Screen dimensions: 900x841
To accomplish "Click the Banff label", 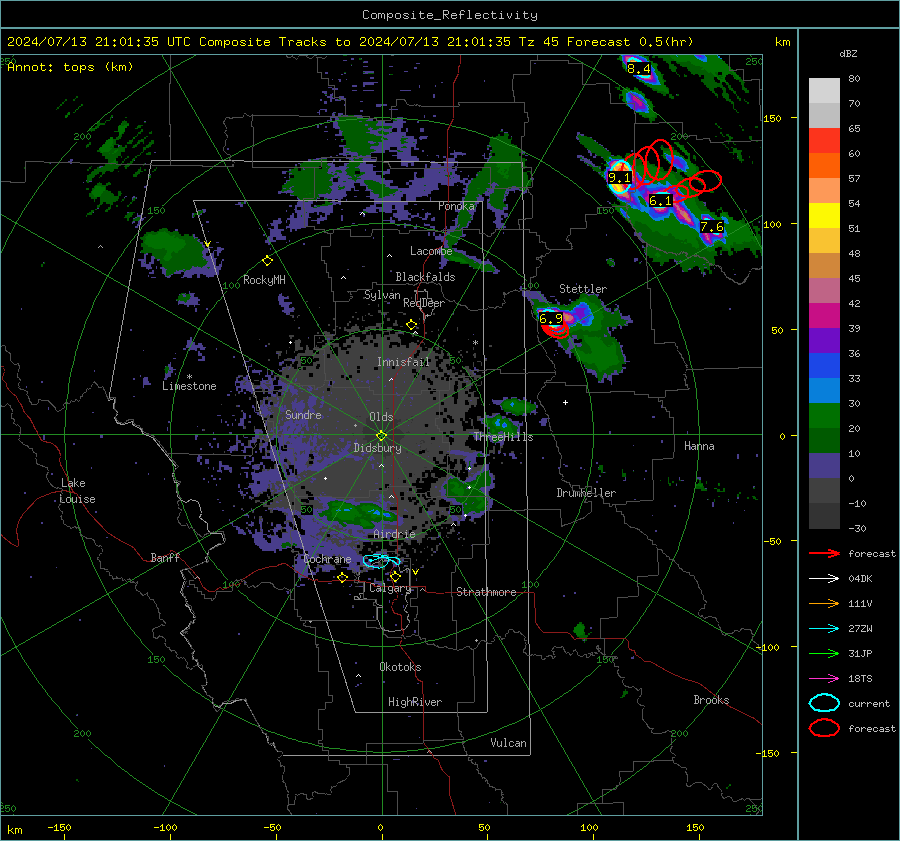I will [x=165, y=557].
